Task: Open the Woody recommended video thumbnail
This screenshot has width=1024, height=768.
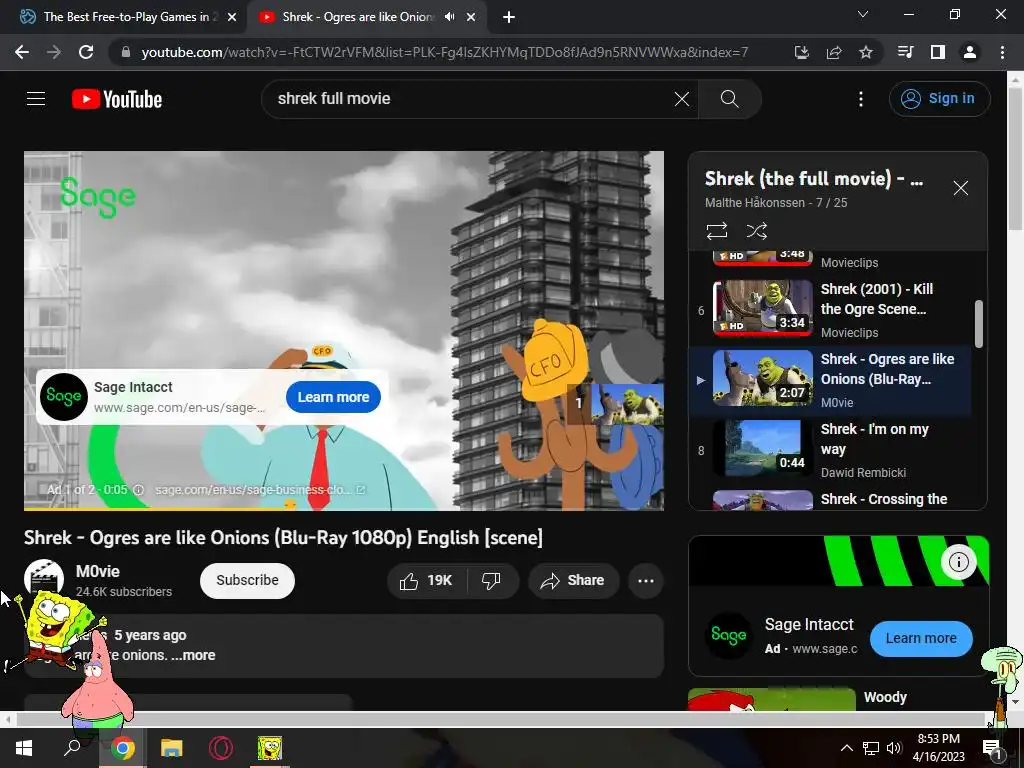Action: coord(772,699)
